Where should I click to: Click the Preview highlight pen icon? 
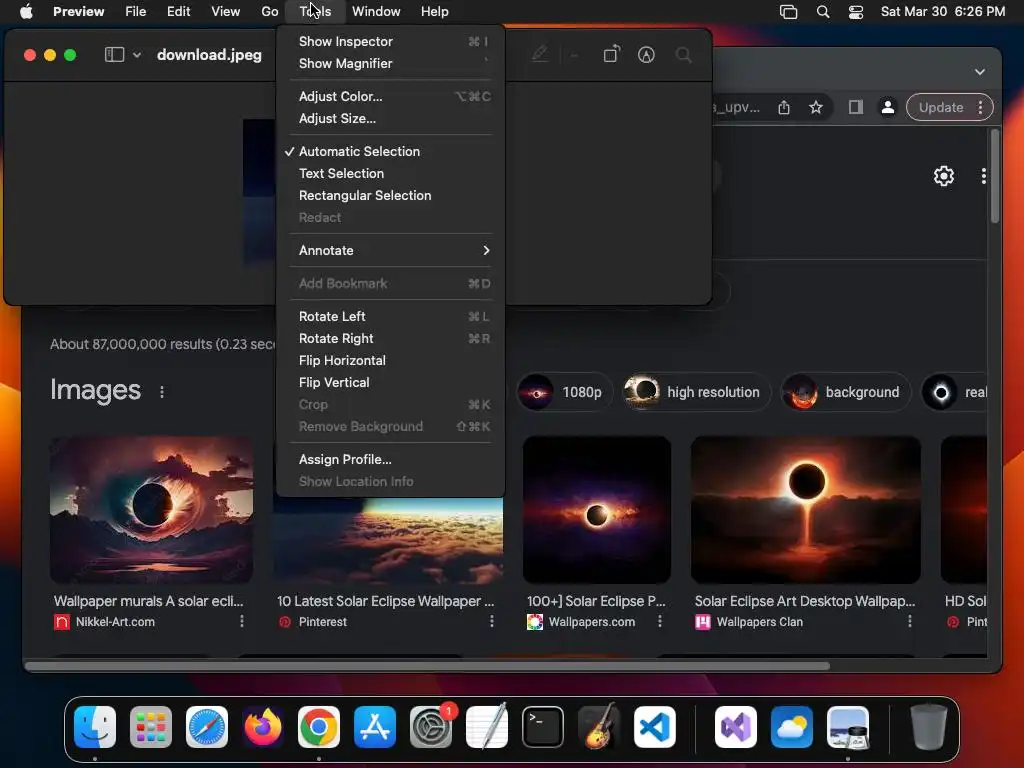tap(539, 54)
